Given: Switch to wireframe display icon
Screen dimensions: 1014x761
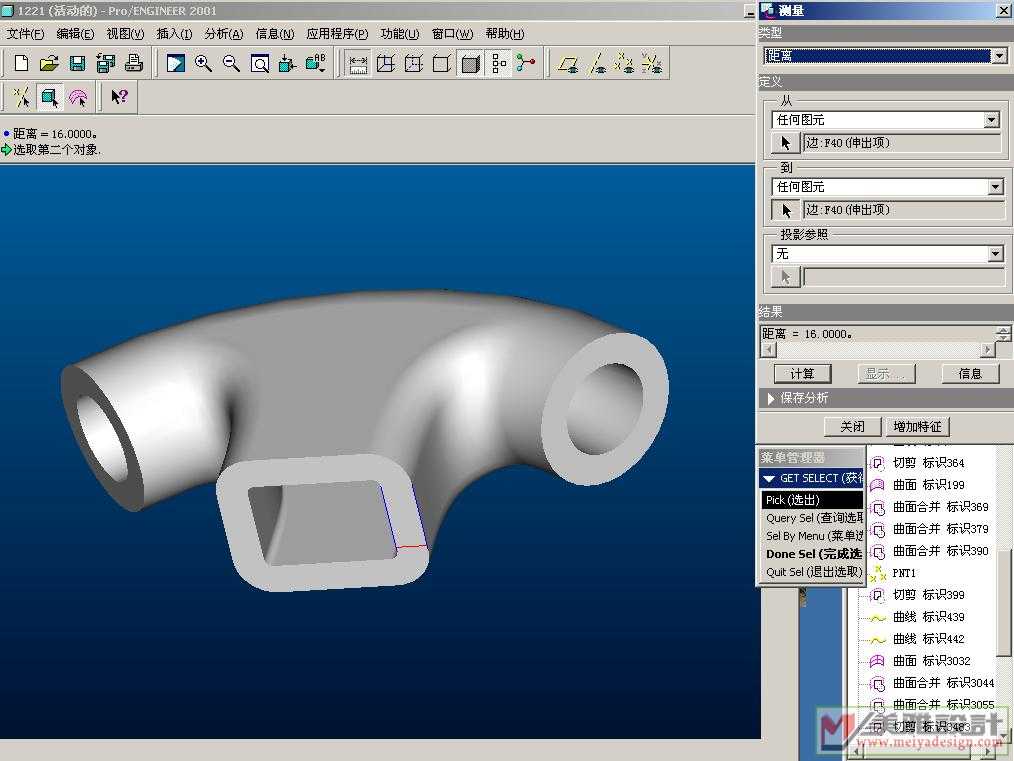Looking at the screenshot, I should click(385, 64).
